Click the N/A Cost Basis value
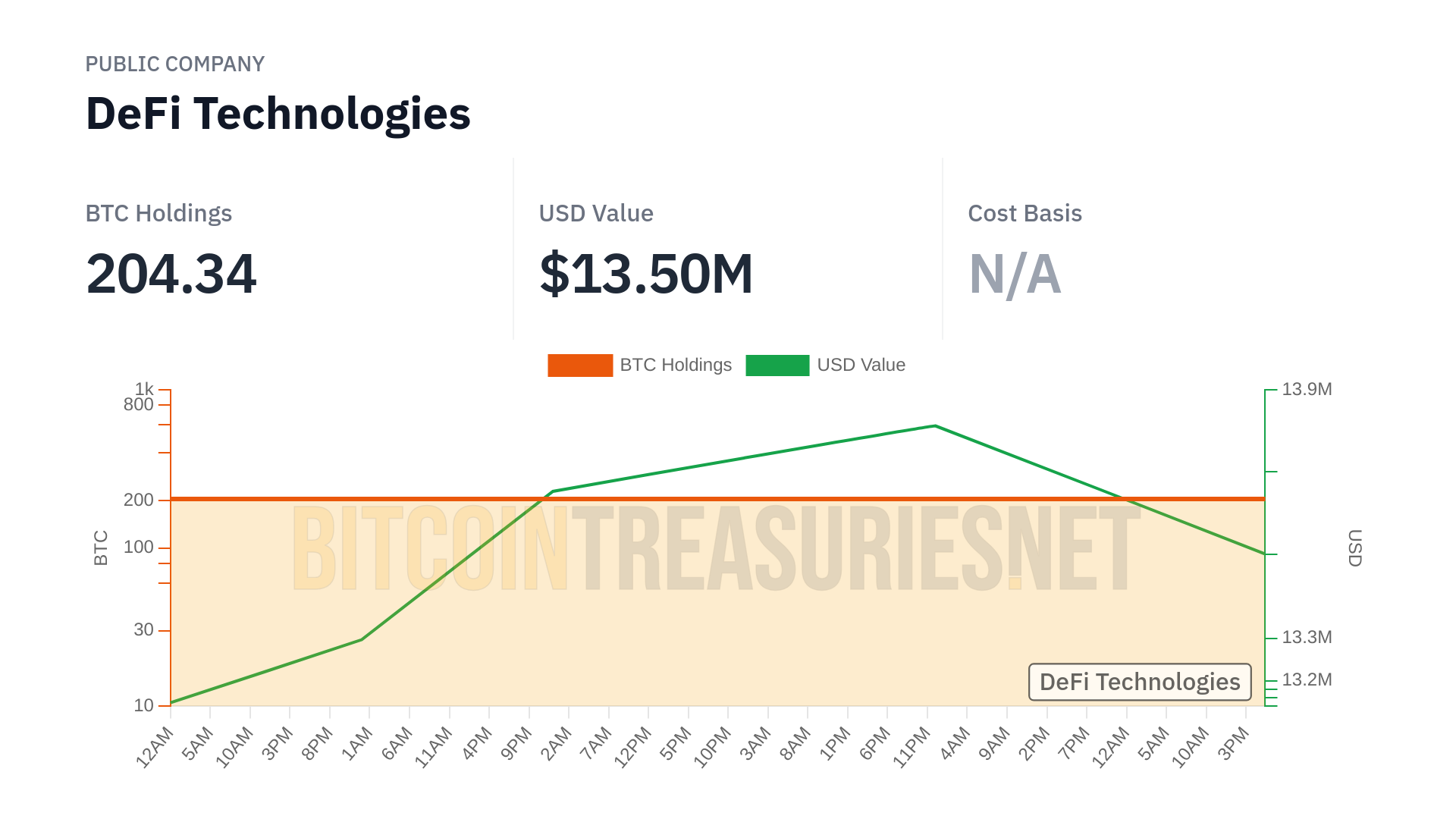 [x=1015, y=274]
